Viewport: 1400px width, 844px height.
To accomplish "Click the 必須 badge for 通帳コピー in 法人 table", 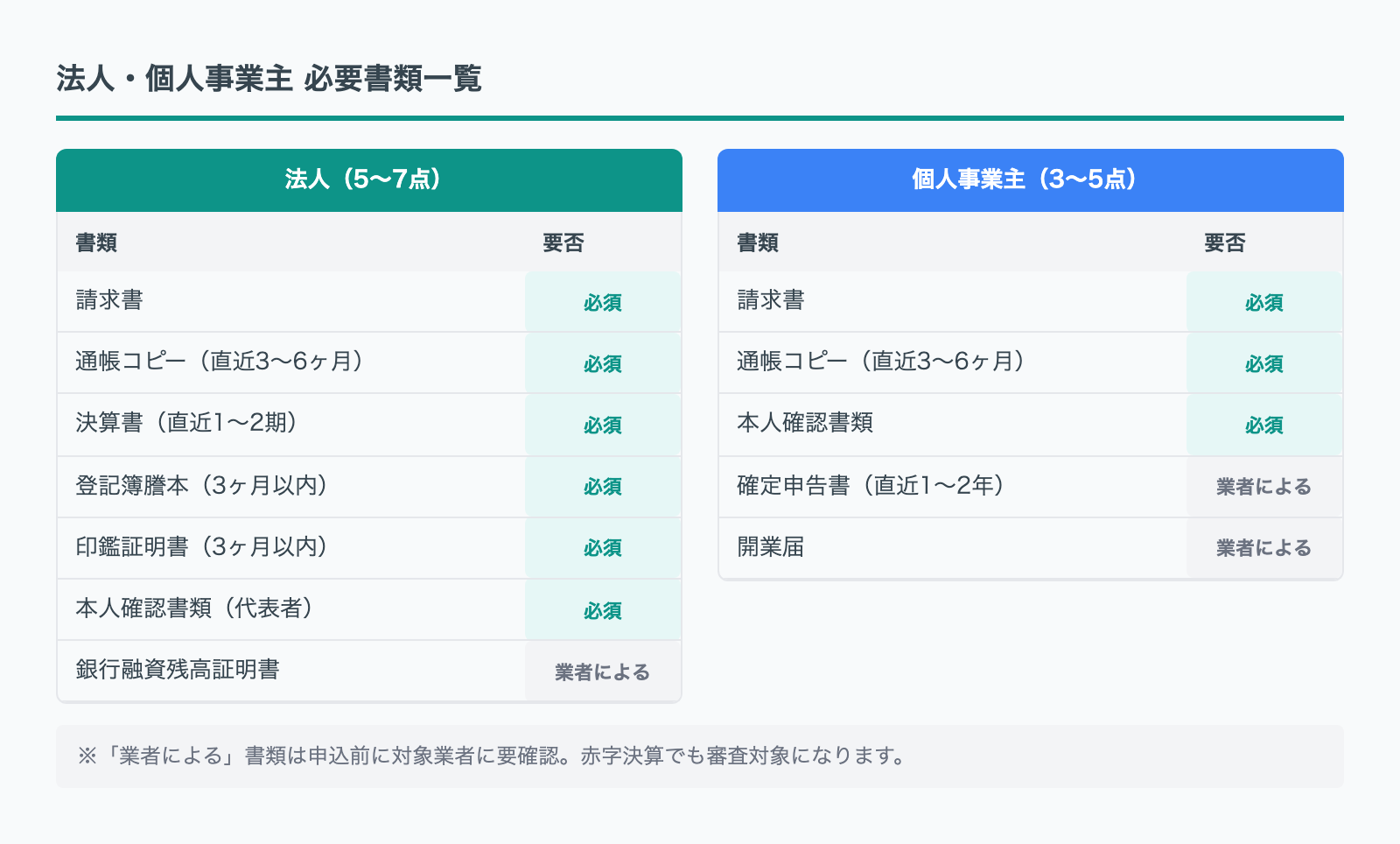I will tap(601, 363).
